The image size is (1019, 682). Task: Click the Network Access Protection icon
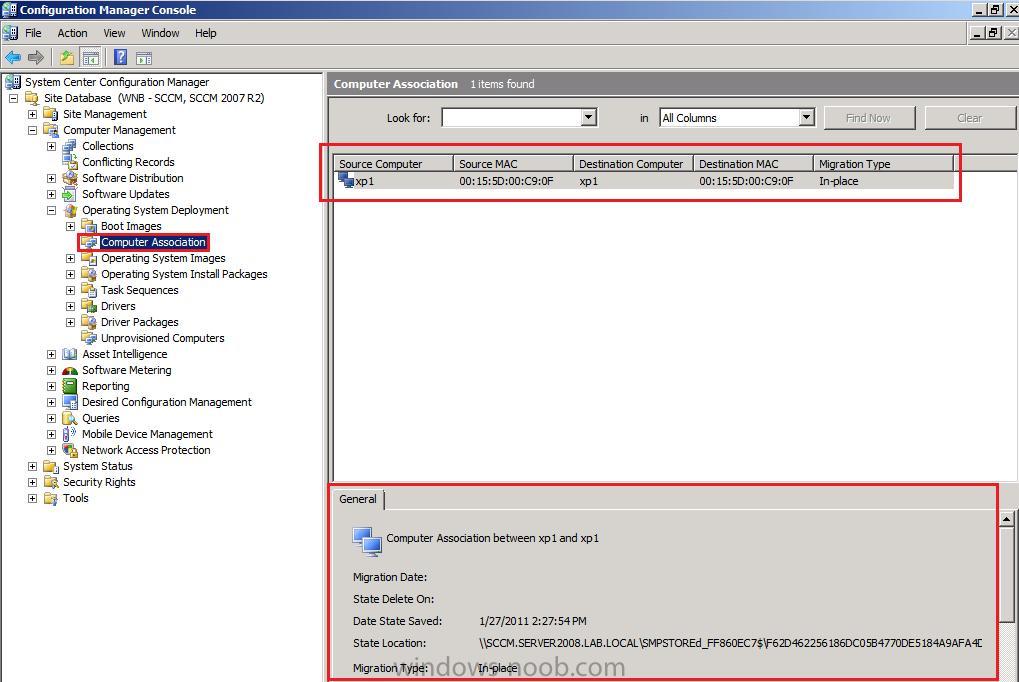(70, 450)
